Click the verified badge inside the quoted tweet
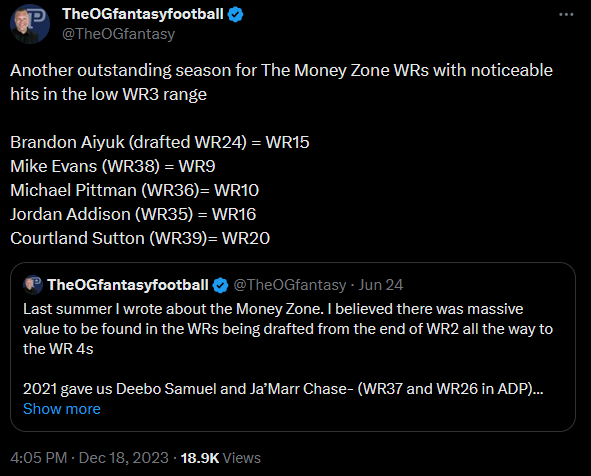Screen dimensions: 591x476 (220, 285)
